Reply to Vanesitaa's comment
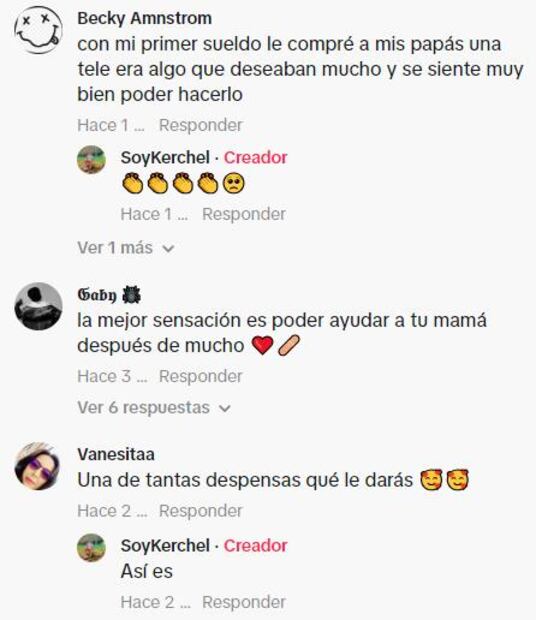The width and height of the screenshot is (536, 620). click(x=200, y=511)
